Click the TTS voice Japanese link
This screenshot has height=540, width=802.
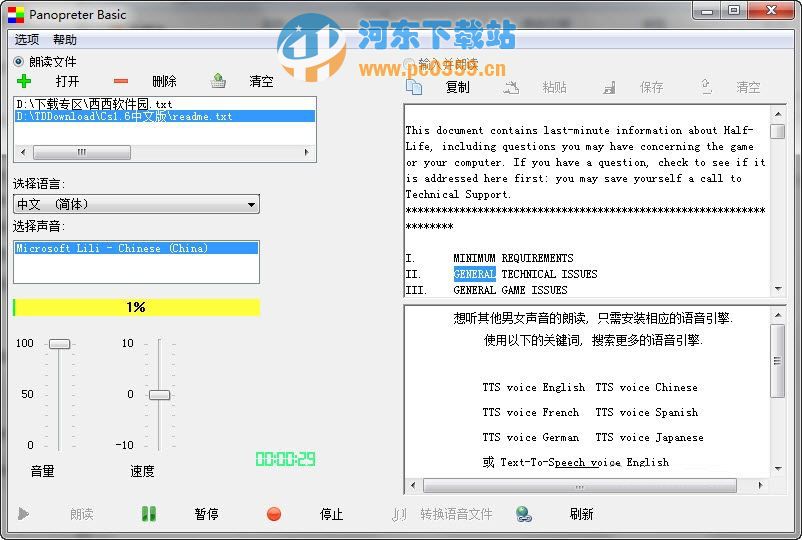point(650,437)
